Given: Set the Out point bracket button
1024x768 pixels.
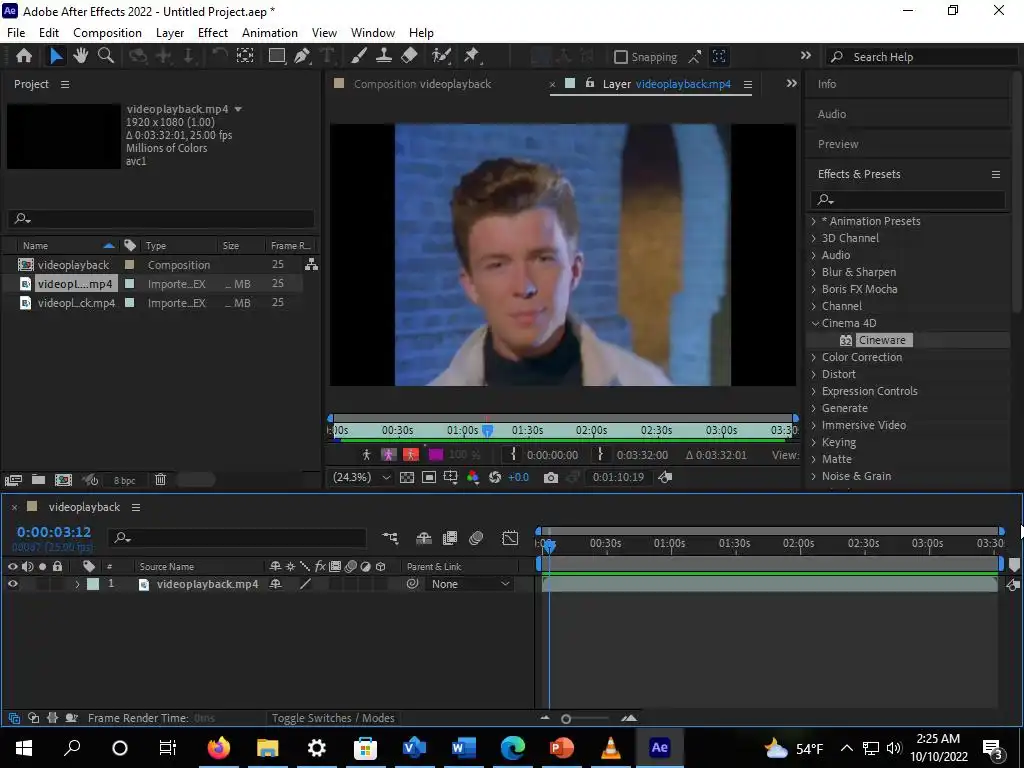Looking at the screenshot, I should [600, 454].
